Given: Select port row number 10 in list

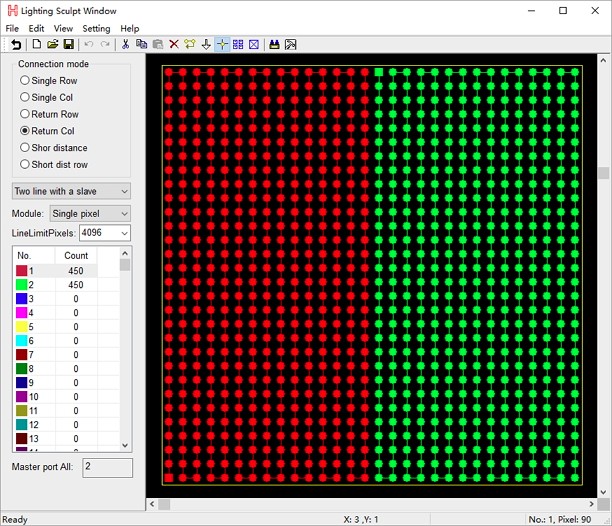Looking at the screenshot, I should 66,397.
